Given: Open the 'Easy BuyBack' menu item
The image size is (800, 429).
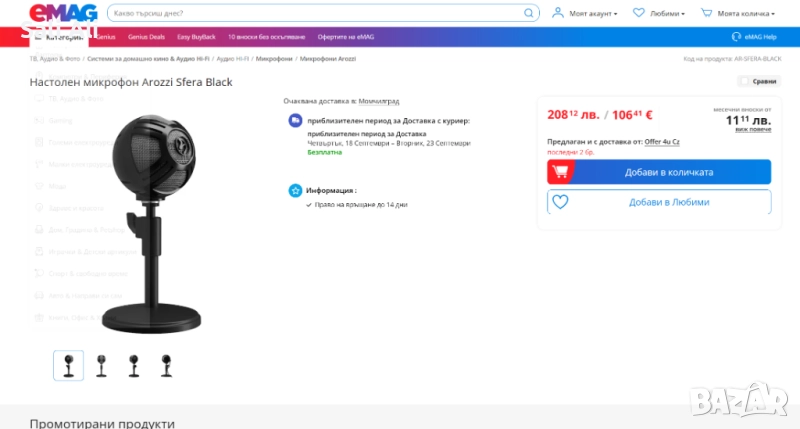Looking at the screenshot, I should pos(196,36).
